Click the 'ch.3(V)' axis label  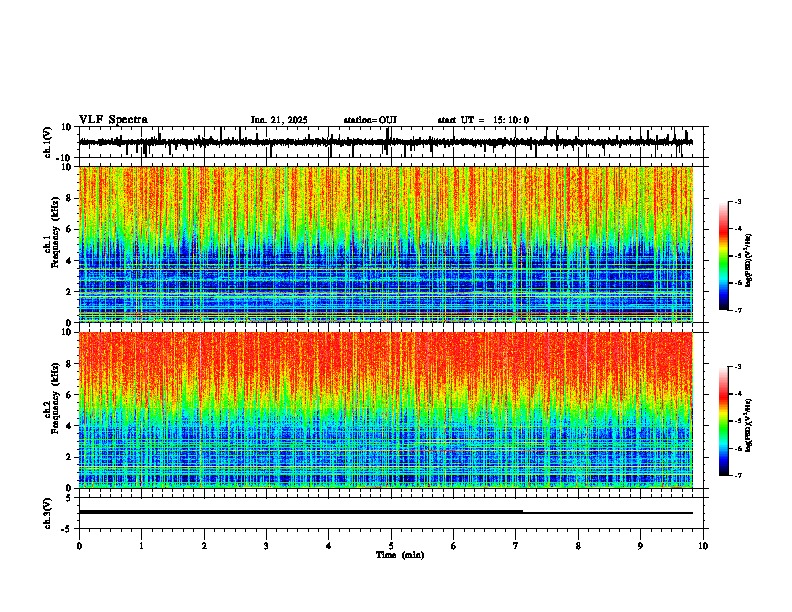48,513
